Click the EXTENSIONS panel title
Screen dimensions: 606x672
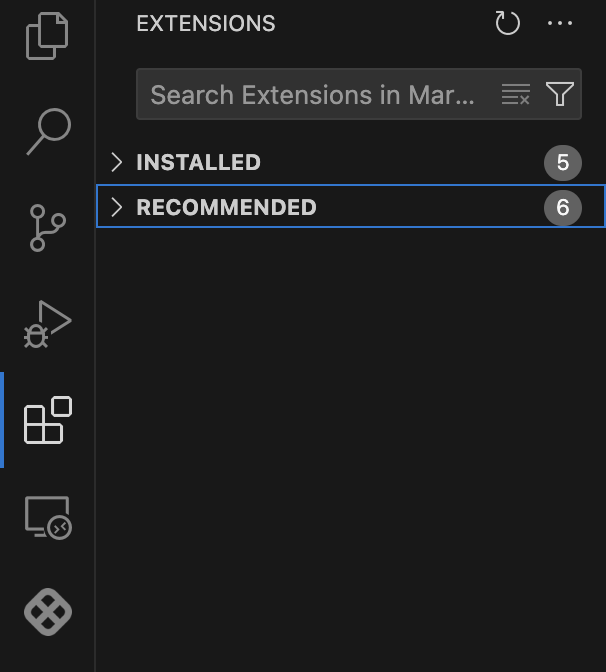coord(205,23)
